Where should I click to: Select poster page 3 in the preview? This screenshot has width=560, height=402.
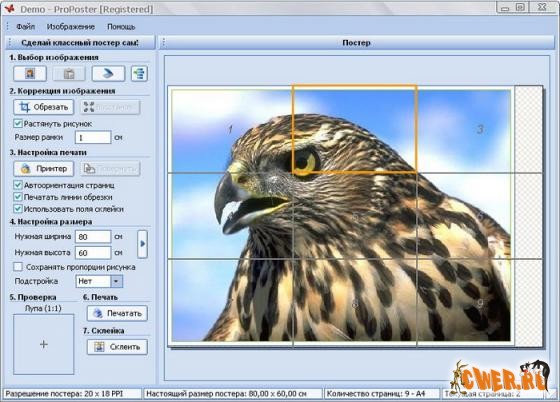click(465, 129)
